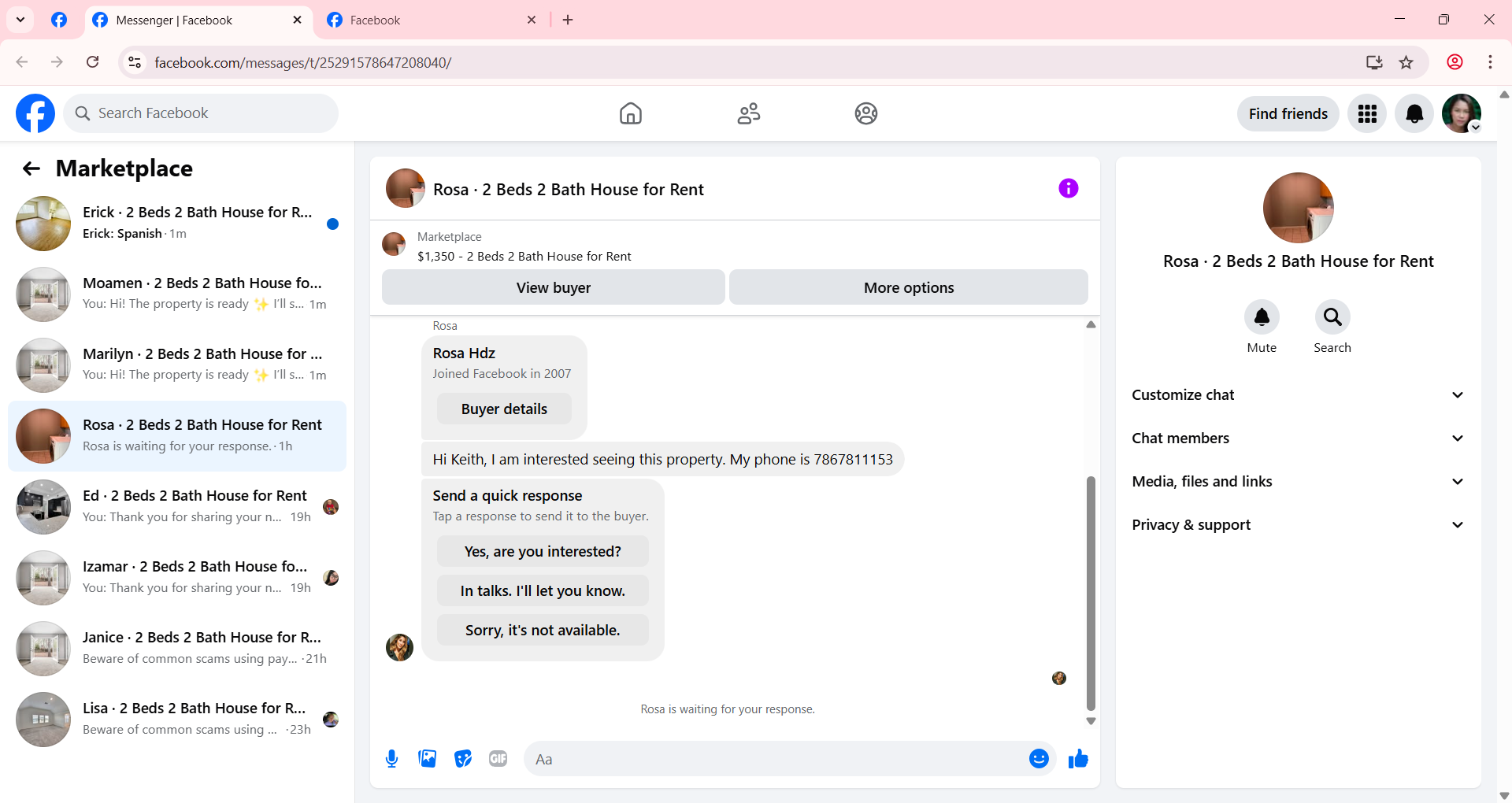Expand Media, files and links section
1512x803 pixels.
1298,482
